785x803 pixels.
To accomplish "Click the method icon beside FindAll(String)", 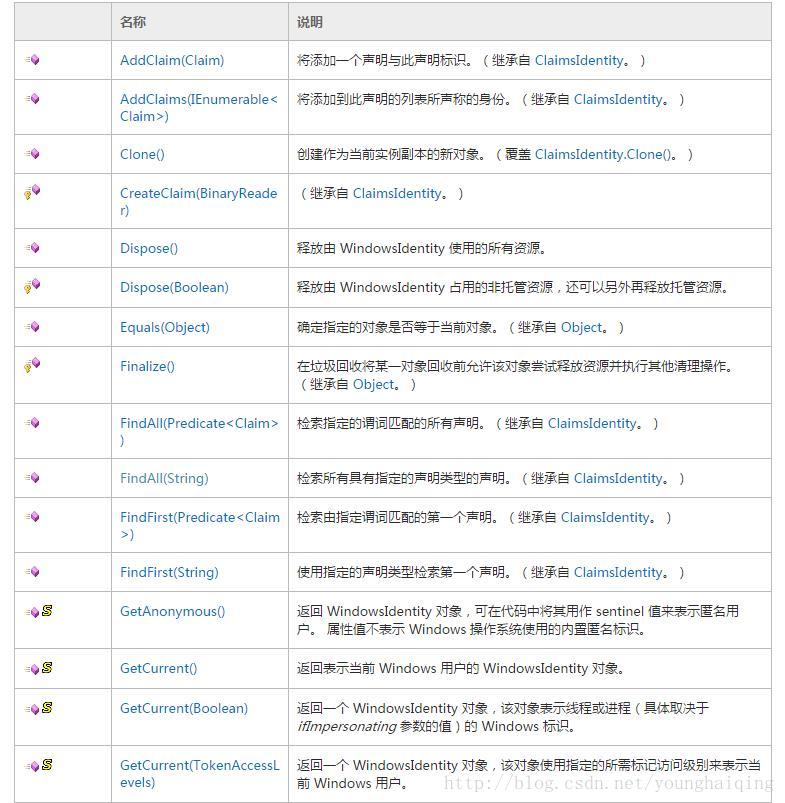I will pyautogui.click(x=33, y=478).
